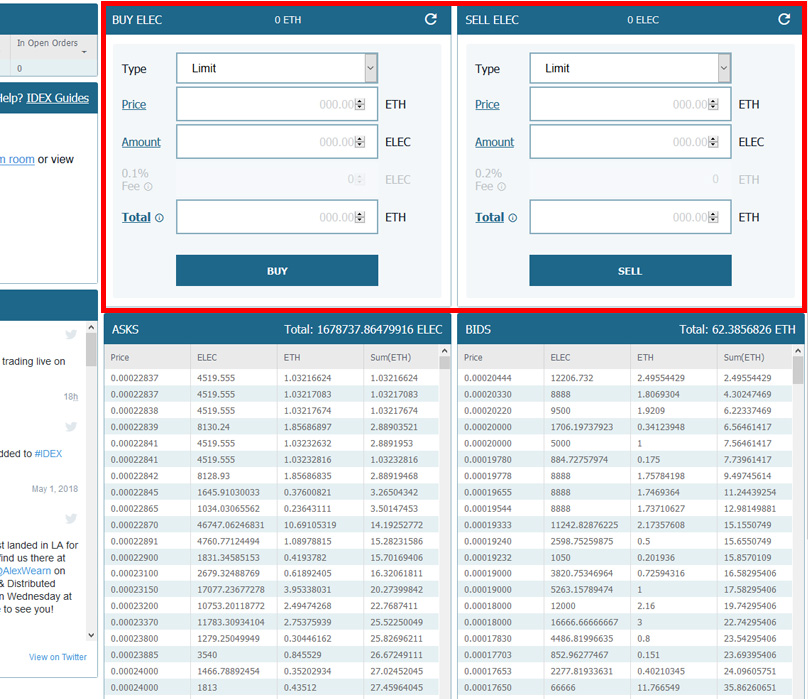
Task: Open Amount link in BUY ELEC panel
Action: 141,142
